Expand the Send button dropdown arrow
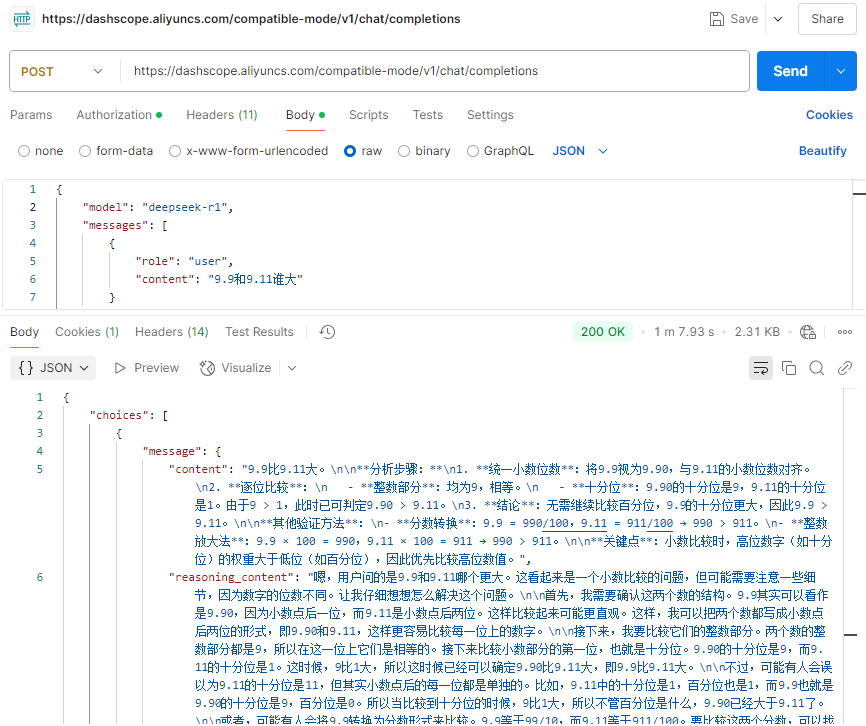866x726 pixels. coord(840,71)
